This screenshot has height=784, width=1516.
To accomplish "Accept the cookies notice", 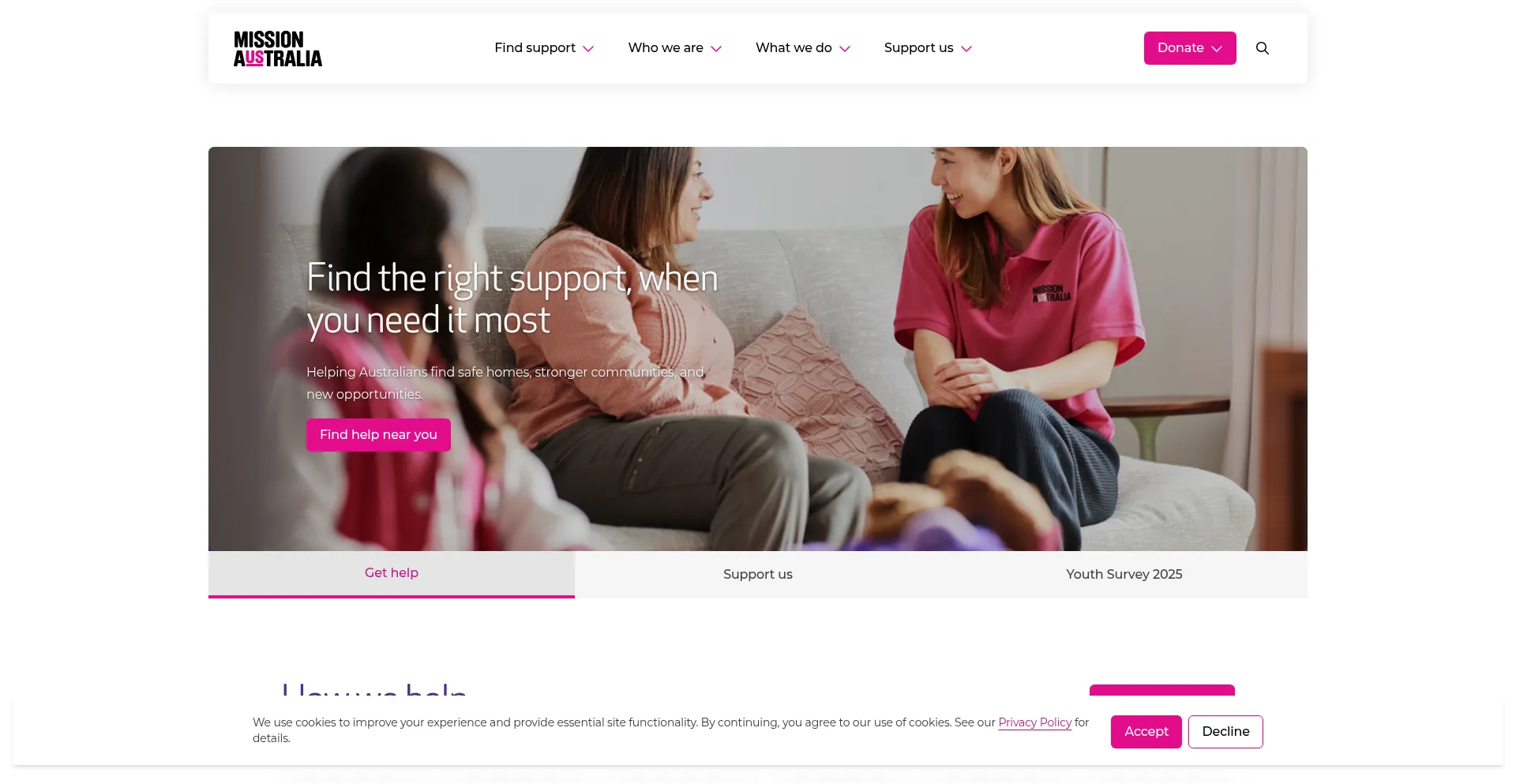I will point(1146,732).
